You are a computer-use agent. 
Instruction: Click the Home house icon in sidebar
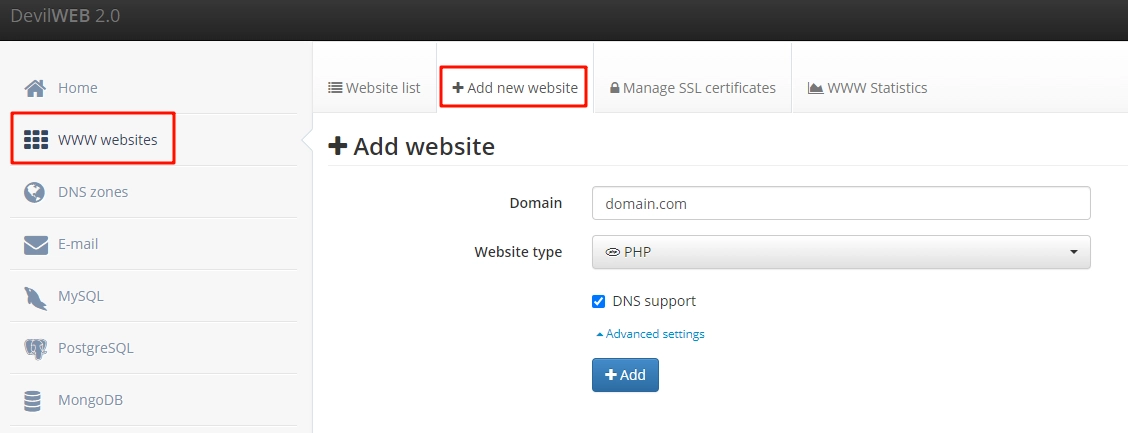35,88
